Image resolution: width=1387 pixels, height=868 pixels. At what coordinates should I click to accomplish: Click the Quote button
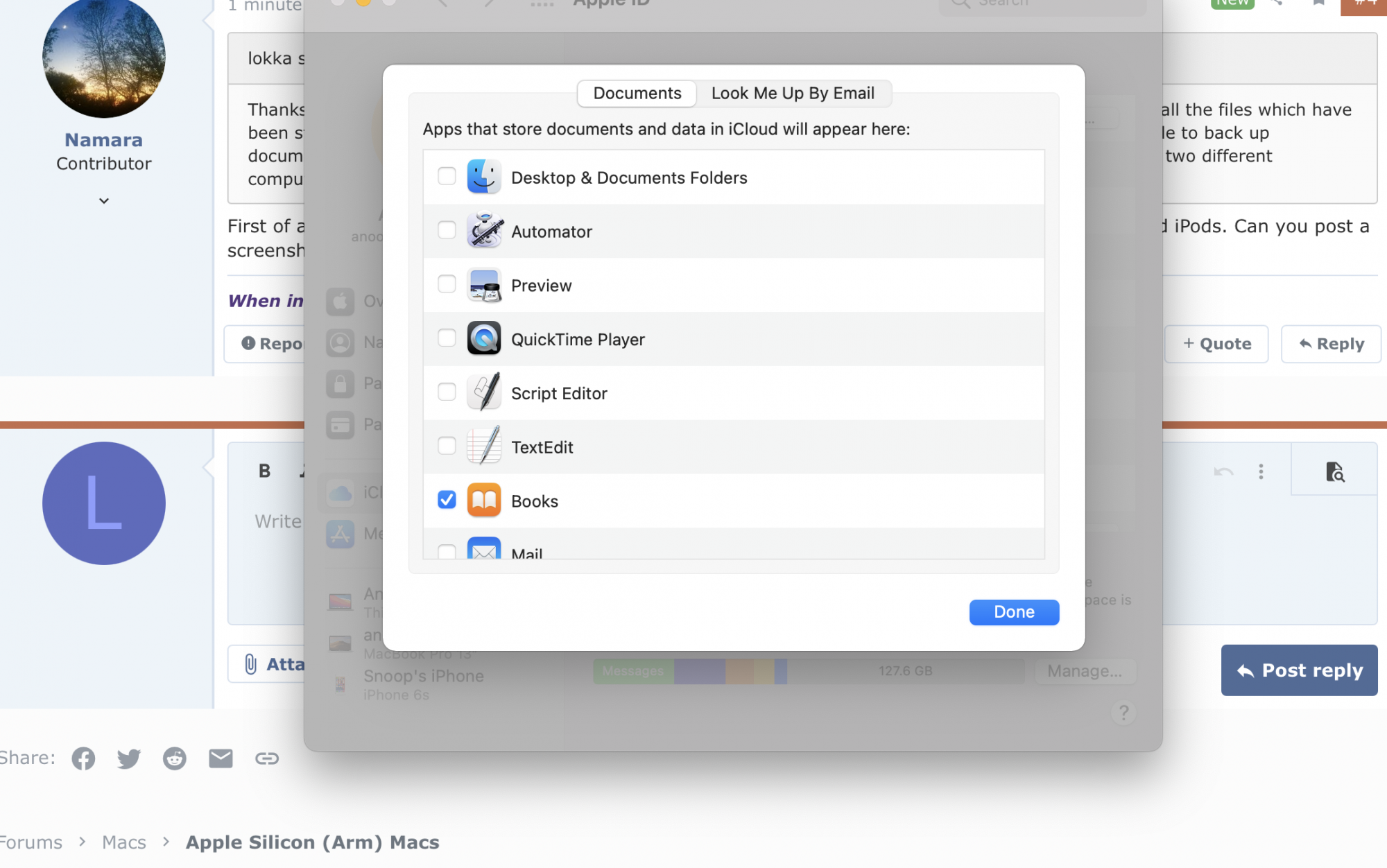click(1216, 344)
